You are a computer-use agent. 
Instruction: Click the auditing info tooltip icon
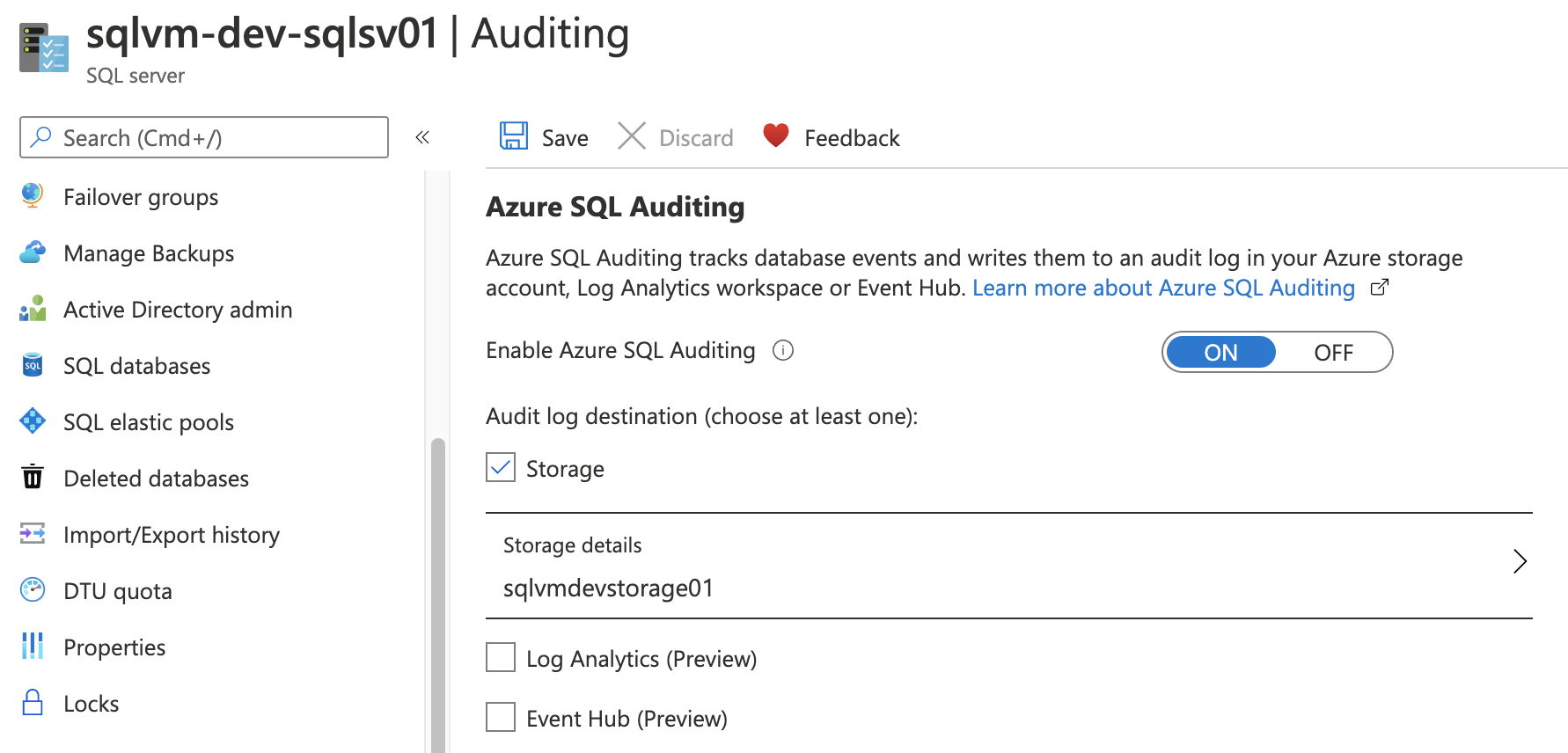point(782,351)
